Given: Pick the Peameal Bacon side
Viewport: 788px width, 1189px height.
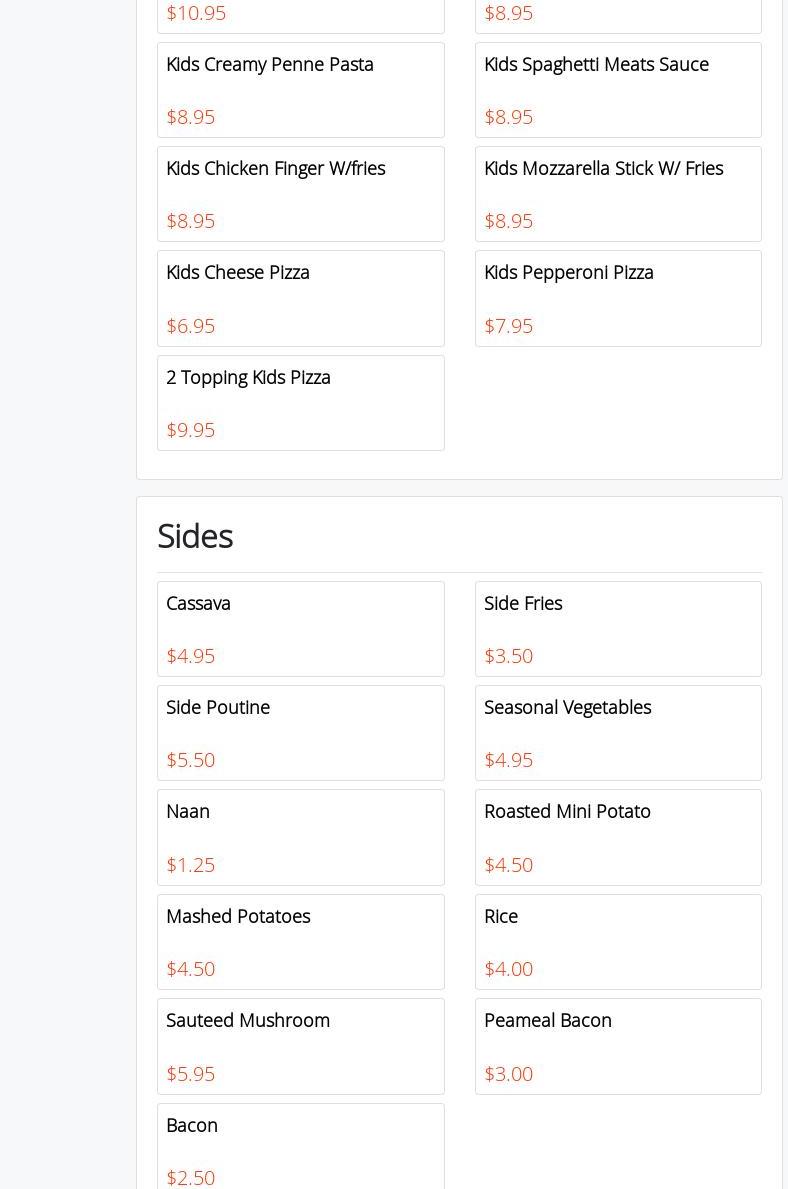Looking at the screenshot, I should coord(617,1046).
